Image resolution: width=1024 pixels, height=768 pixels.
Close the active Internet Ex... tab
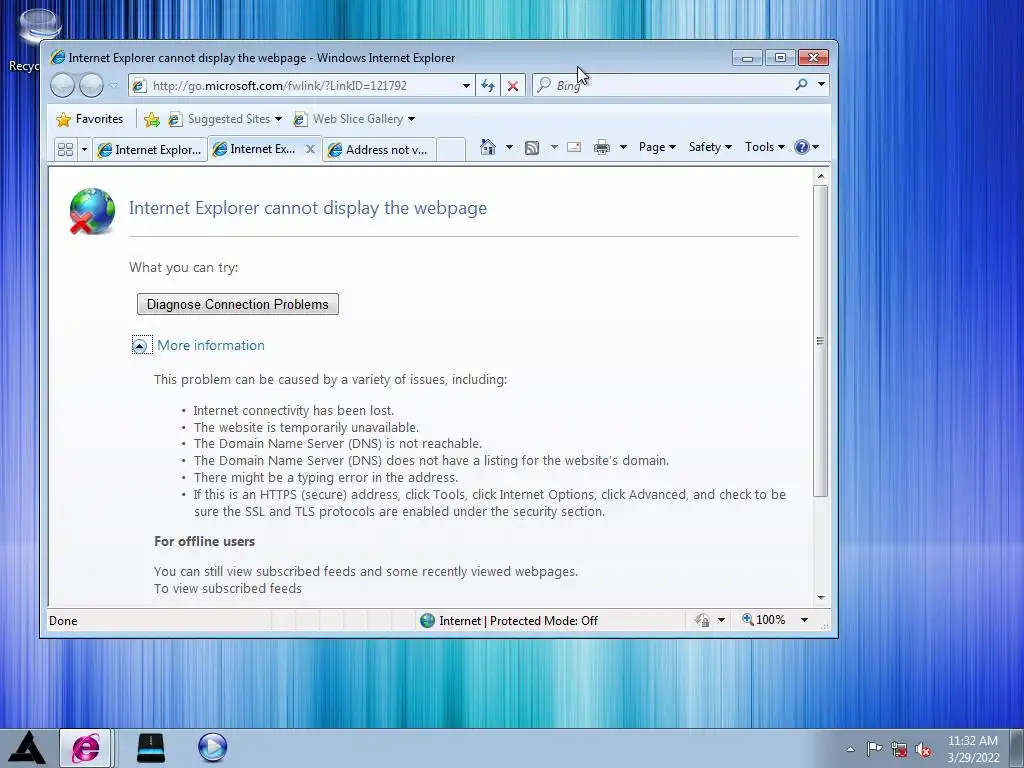pyautogui.click(x=310, y=149)
